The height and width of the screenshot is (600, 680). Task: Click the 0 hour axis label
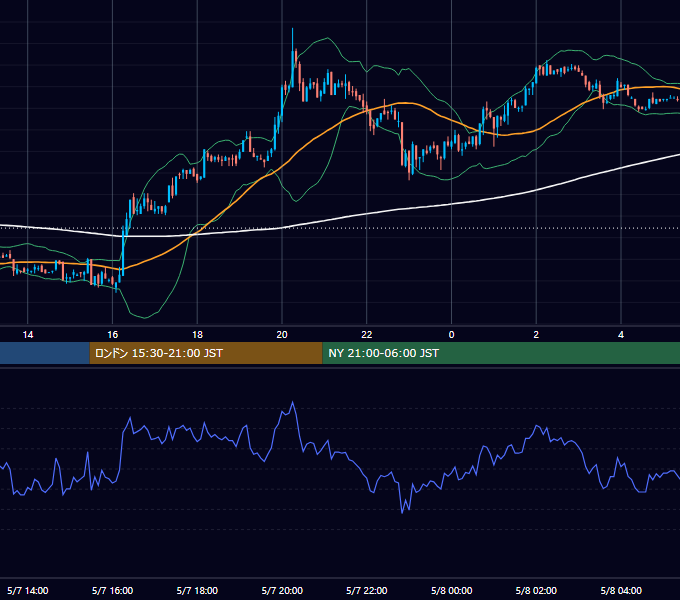coord(451,335)
